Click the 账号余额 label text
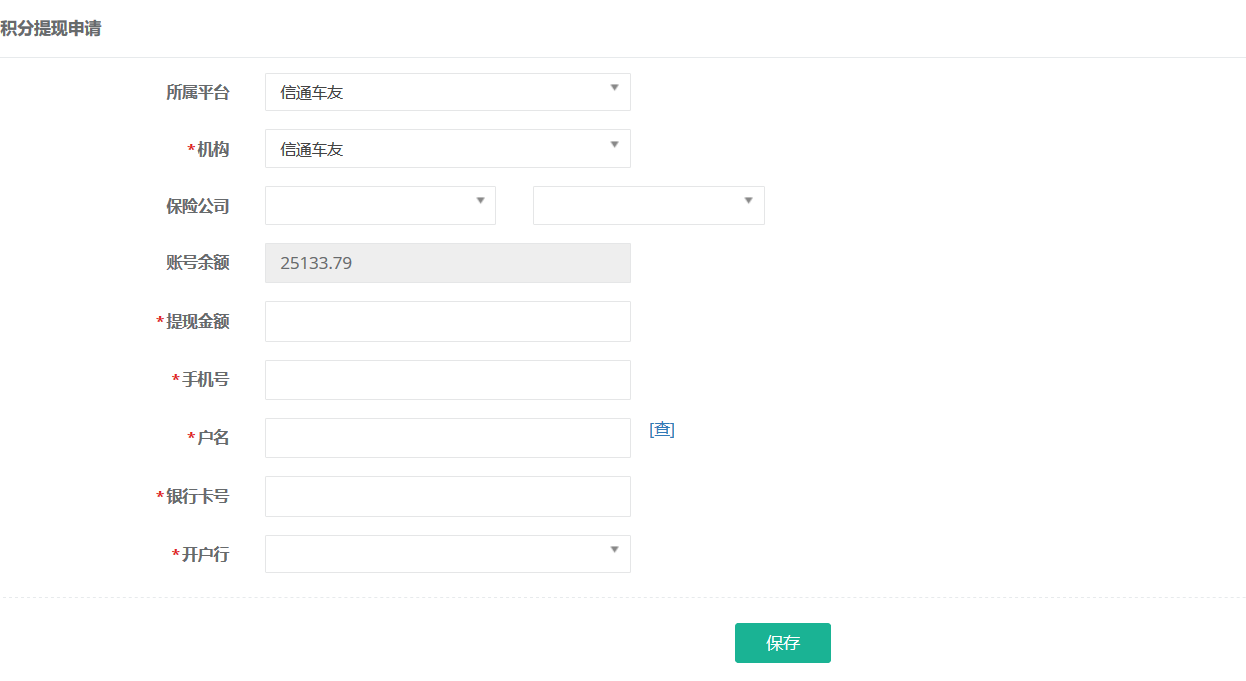 click(197, 263)
